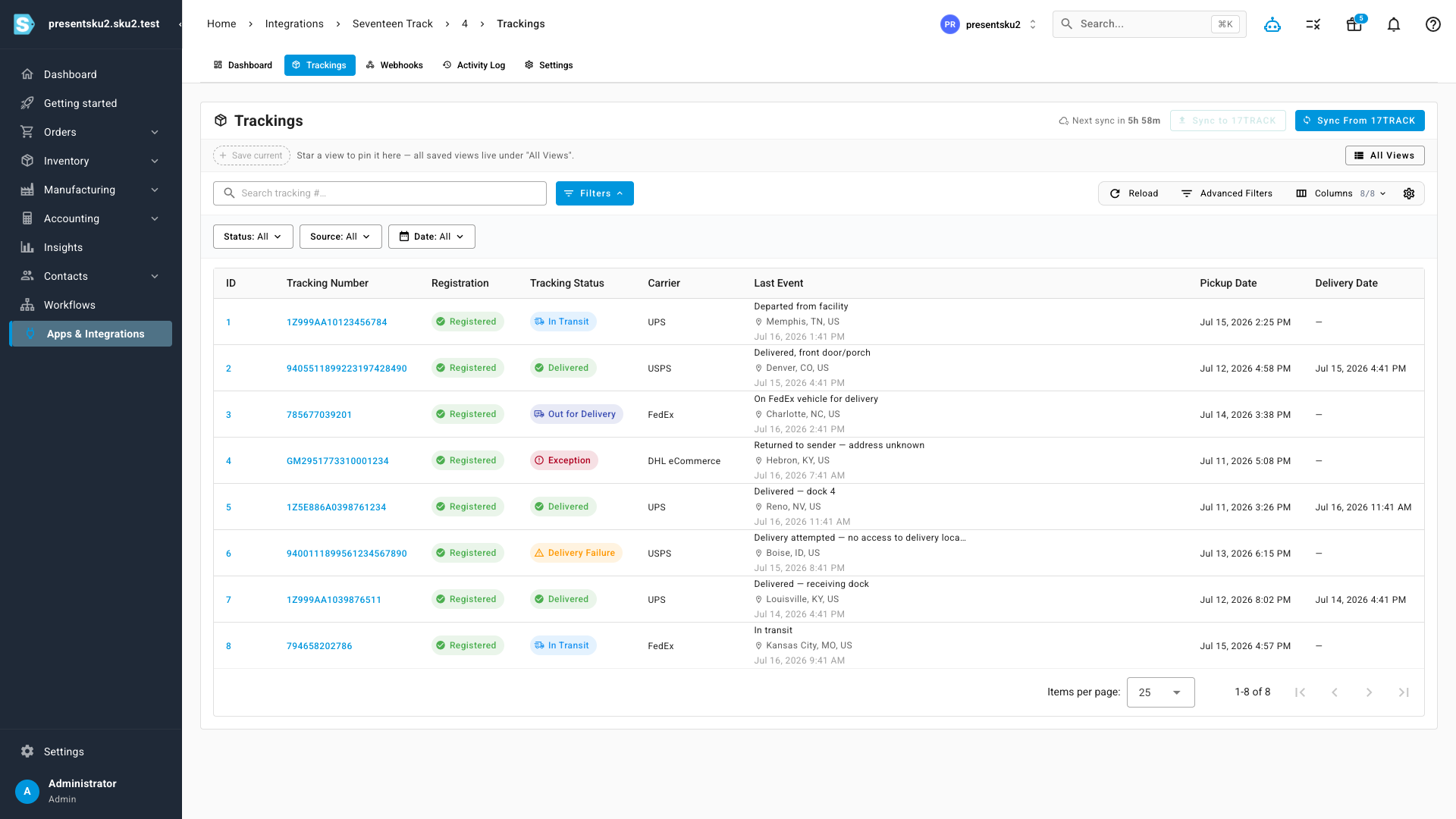Change items per page dropdown

click(1161, 692)
